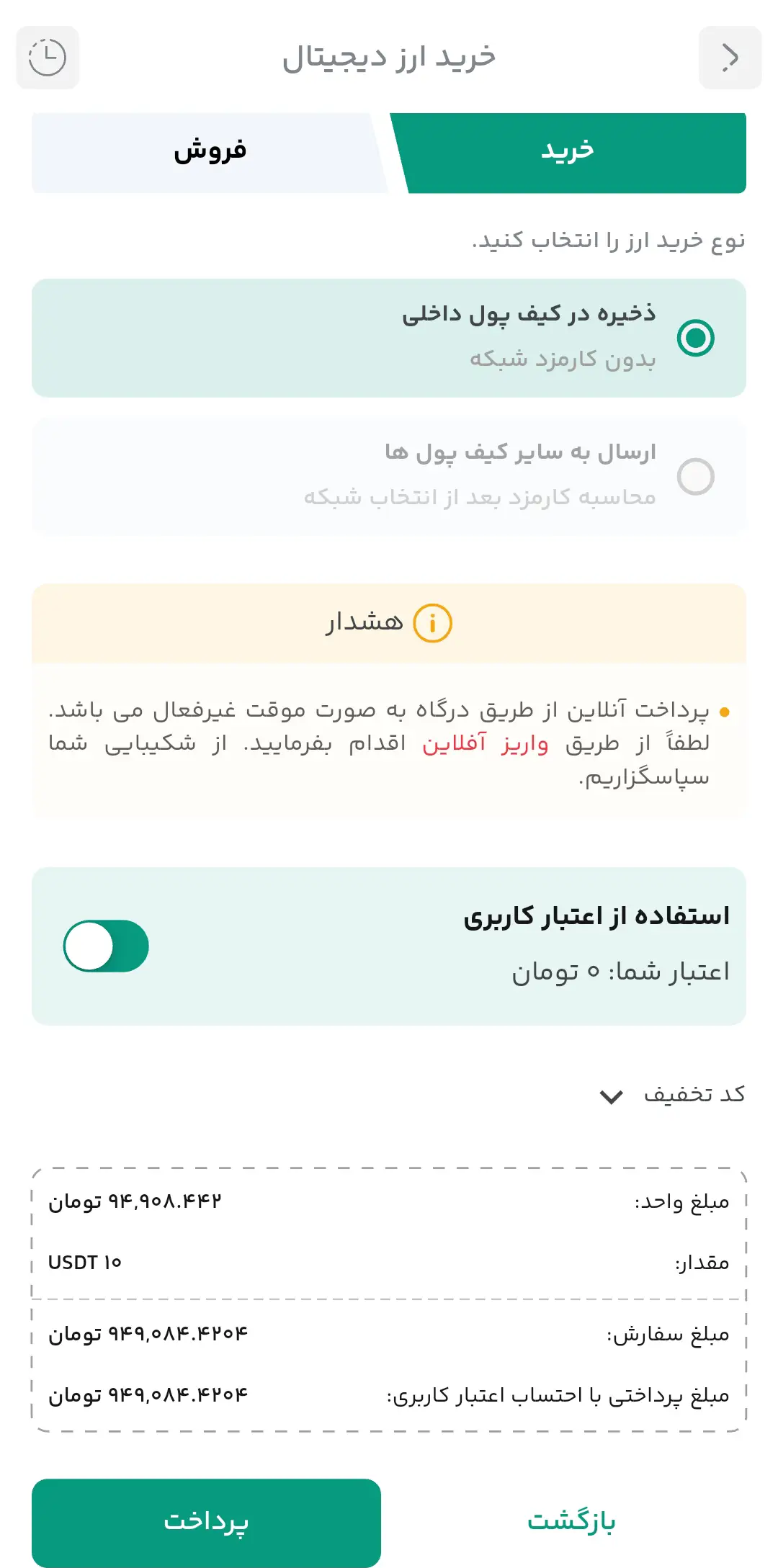Open transaction history clock icon
Screen dimensions: 778x1568
[x=48, y=58]
